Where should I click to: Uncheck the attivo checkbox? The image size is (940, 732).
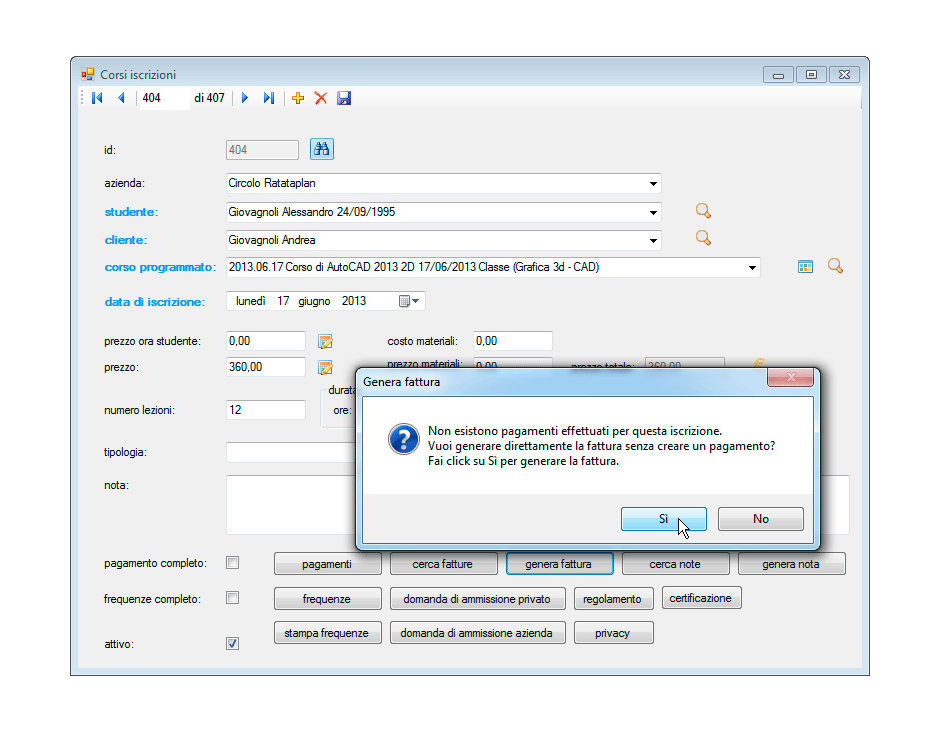[x=233, y=643]
